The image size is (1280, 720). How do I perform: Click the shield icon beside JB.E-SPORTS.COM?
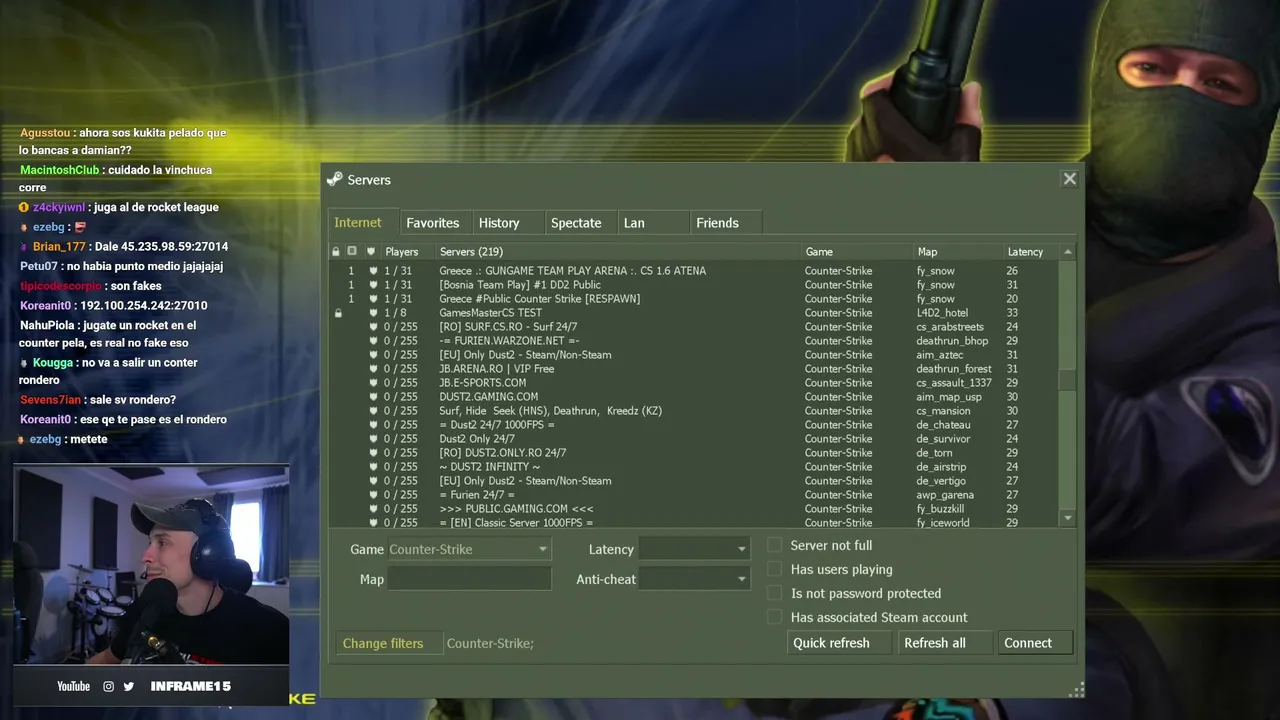pyautogui.click(x=373, y=383)
